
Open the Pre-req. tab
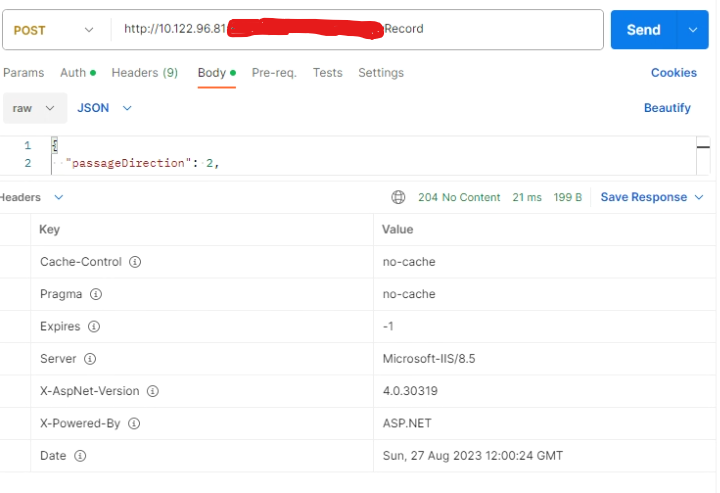click(x=274, y=73)
